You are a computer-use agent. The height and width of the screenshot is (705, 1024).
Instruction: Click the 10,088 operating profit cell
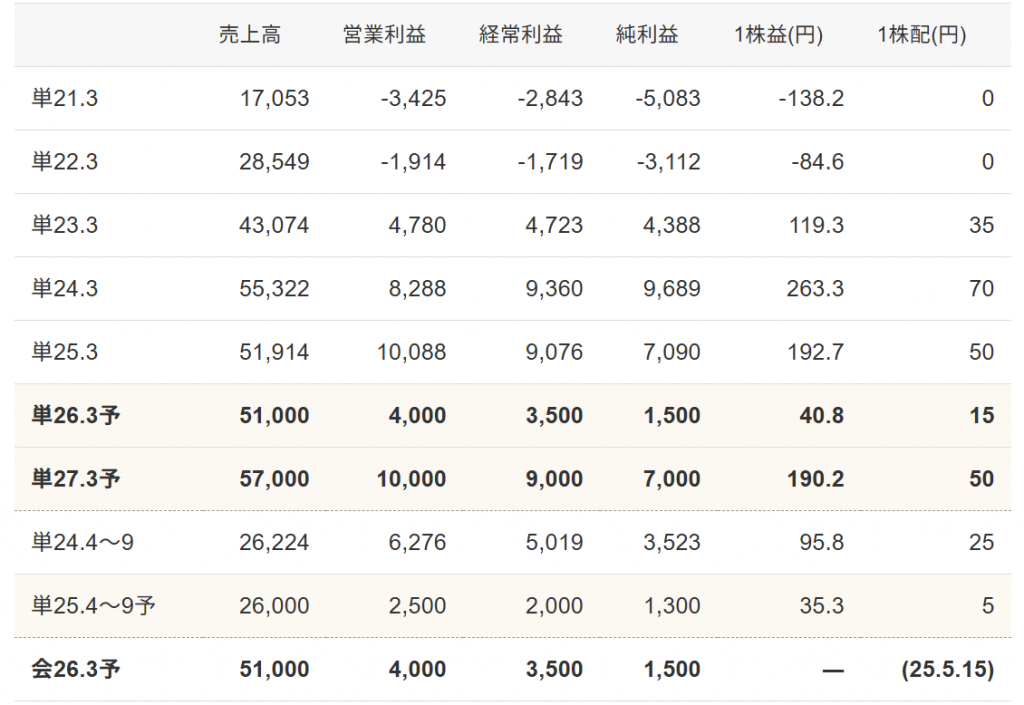[x=413, y=352]
